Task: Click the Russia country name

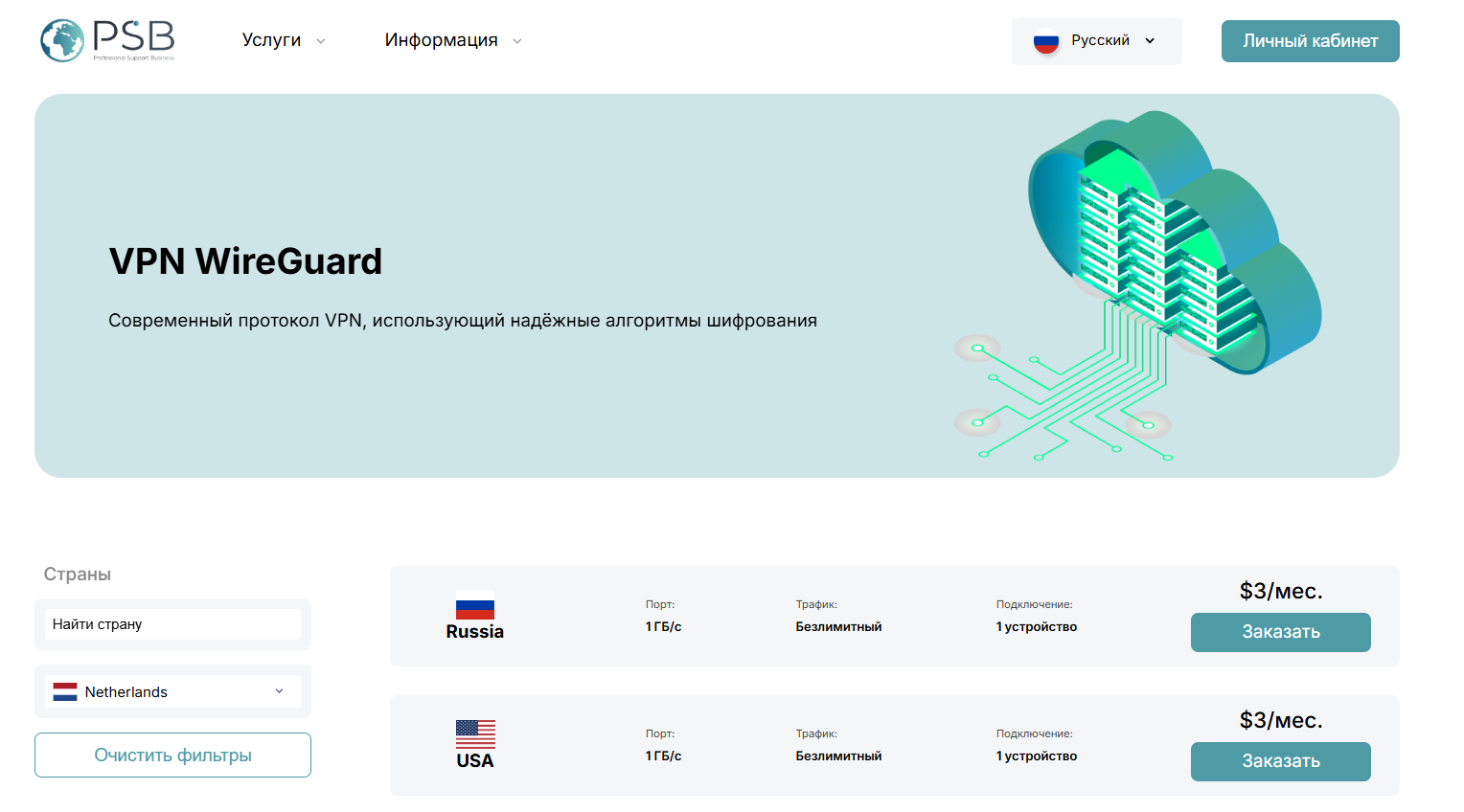Action: tap(475, 632)
